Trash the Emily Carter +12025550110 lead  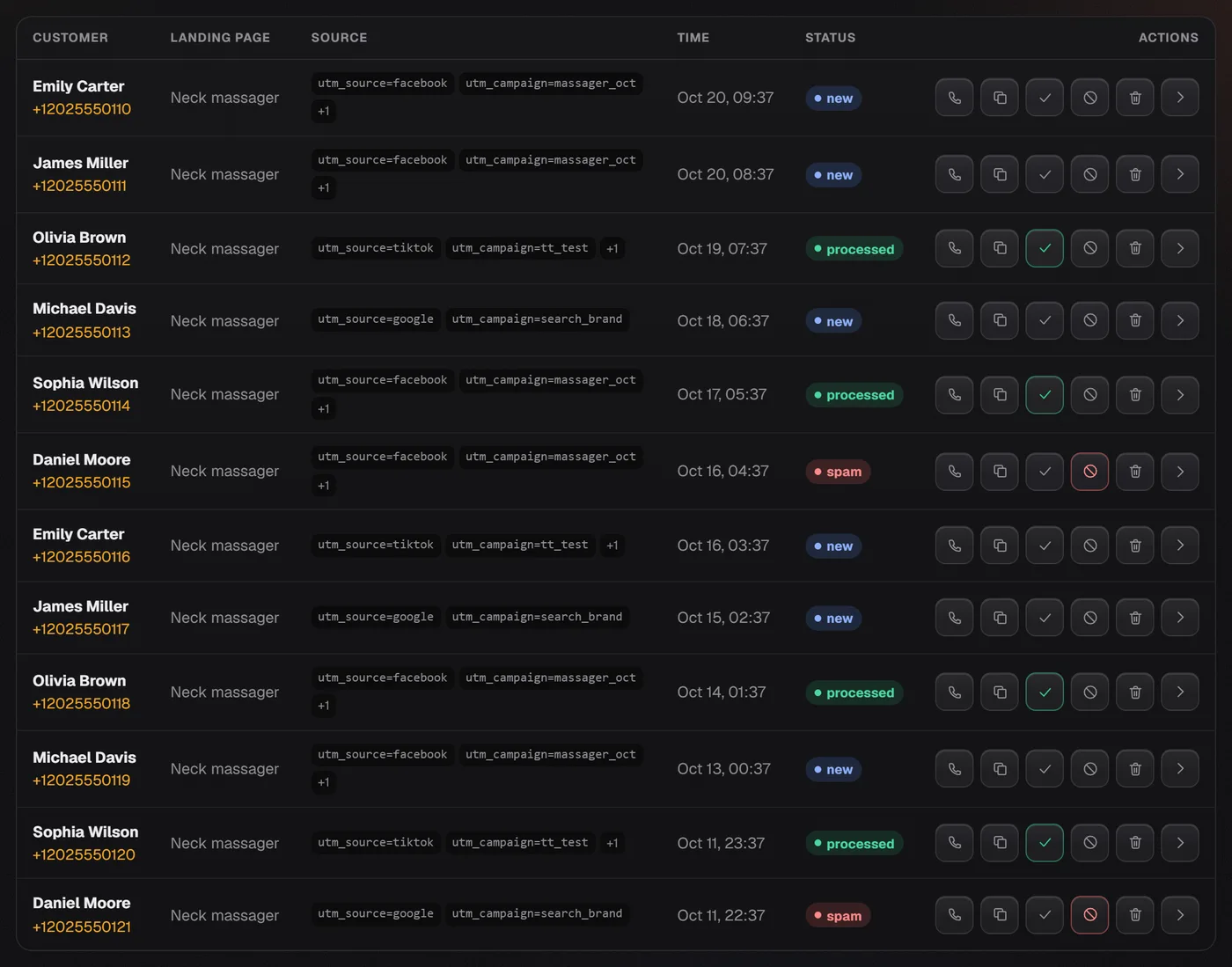coord(1135,98)
